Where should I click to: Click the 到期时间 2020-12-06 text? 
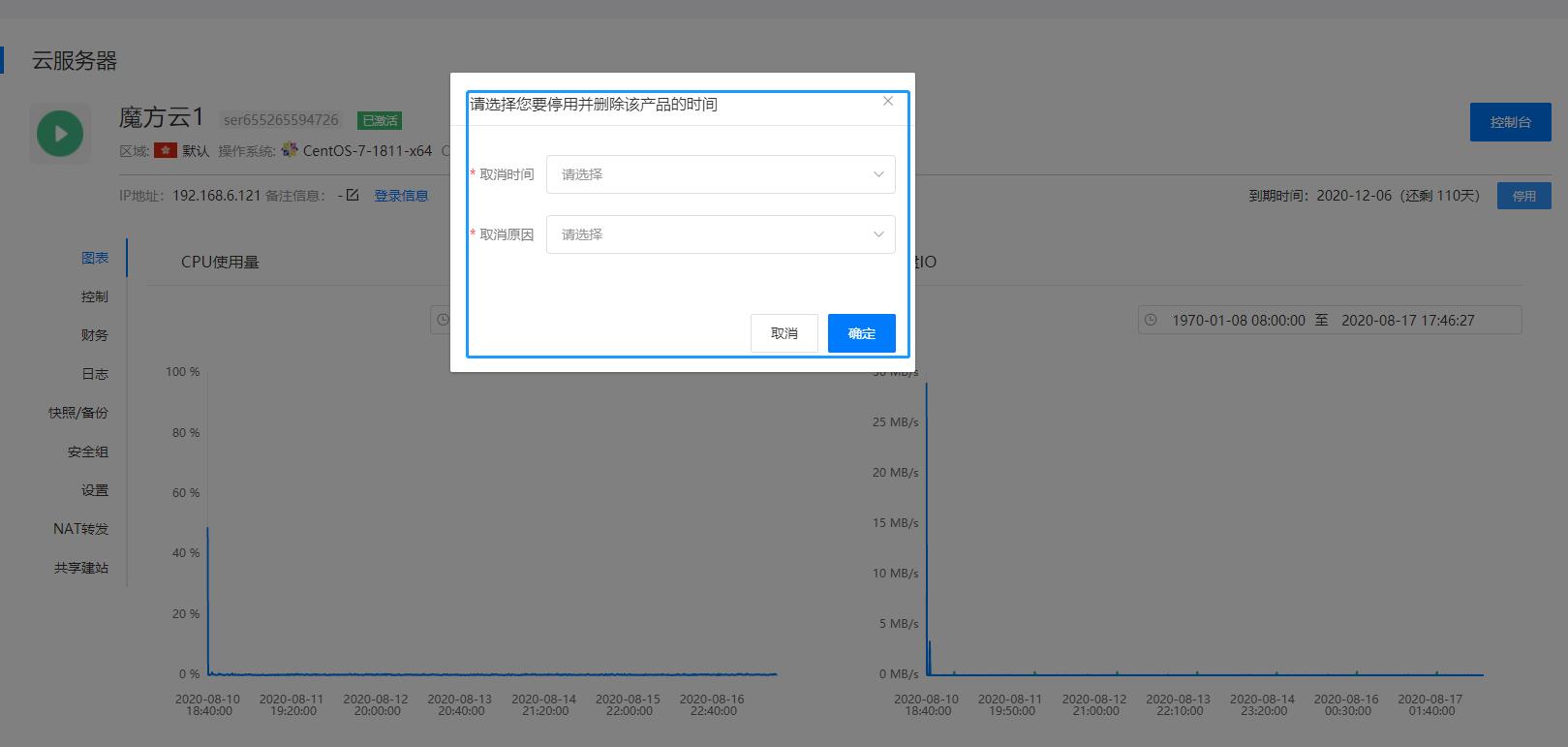click(x=1365, y=196)
